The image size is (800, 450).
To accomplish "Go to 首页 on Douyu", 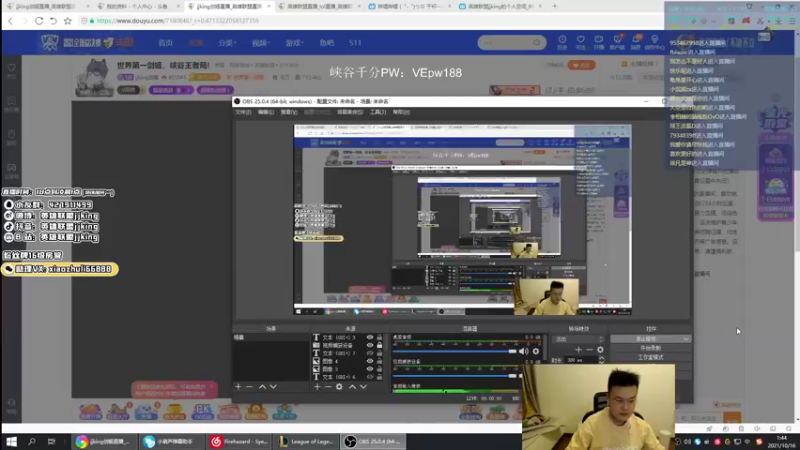I will [x=165, y=43].
